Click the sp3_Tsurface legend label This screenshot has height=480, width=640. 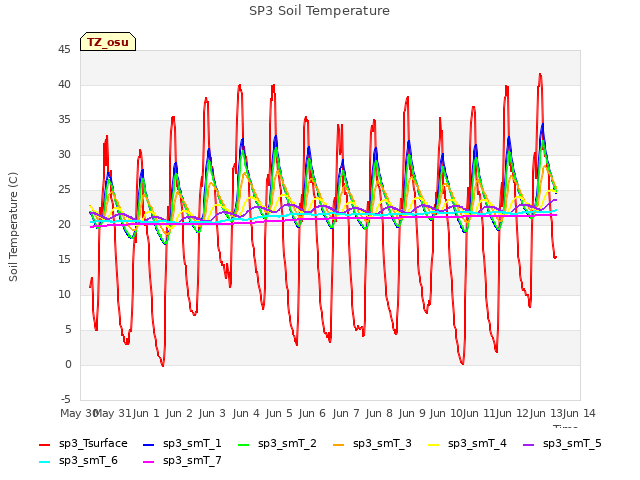93,444
